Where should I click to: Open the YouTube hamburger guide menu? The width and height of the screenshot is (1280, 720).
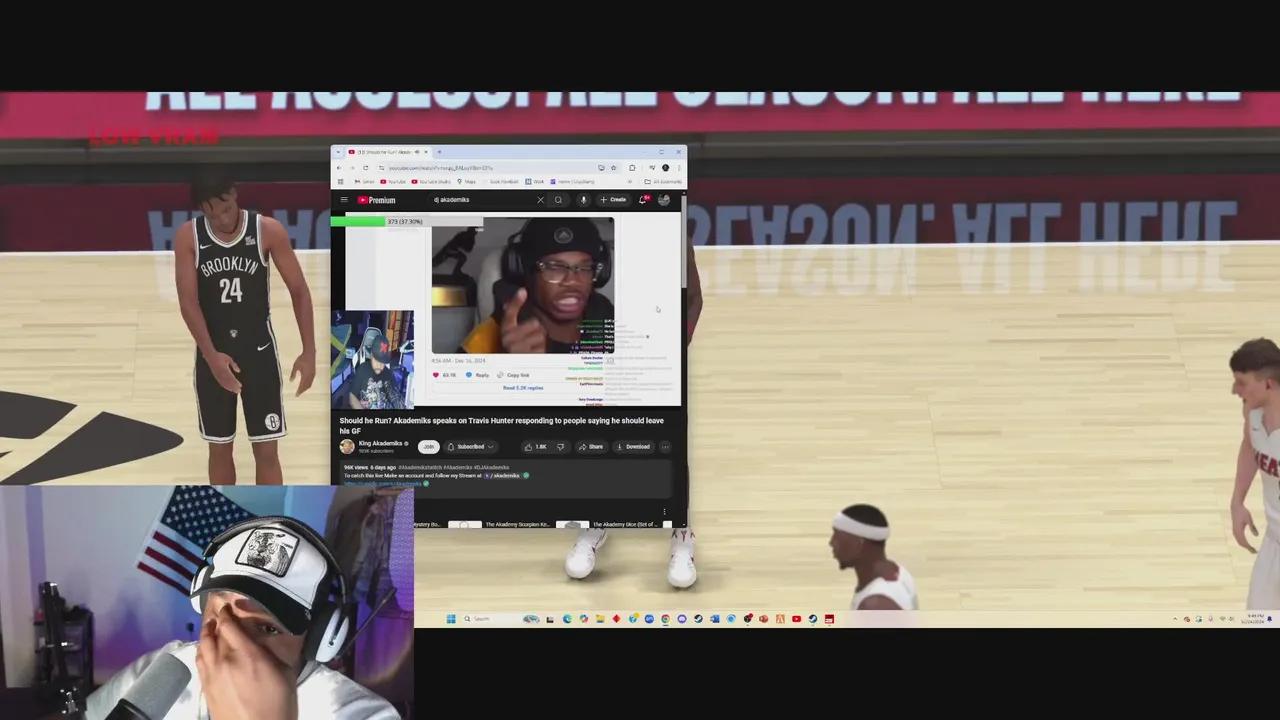[344, 200]
